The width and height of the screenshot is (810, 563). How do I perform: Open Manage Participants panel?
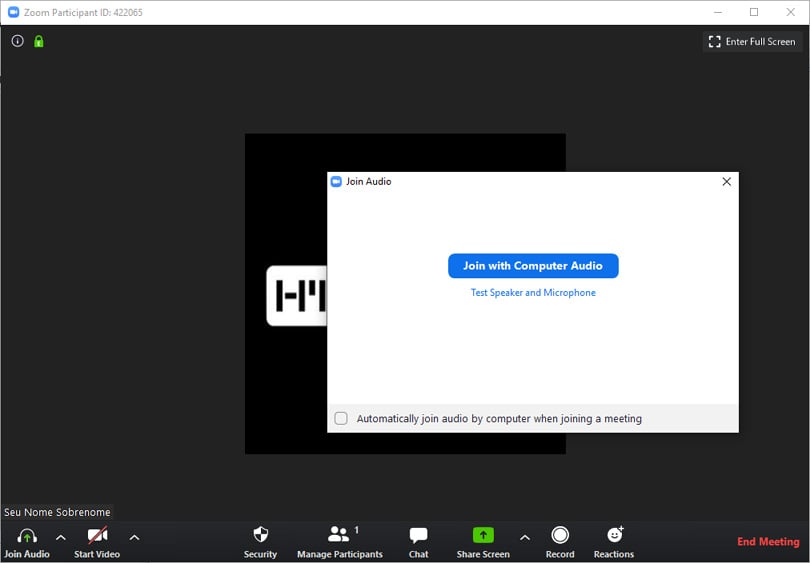[340, 542]
